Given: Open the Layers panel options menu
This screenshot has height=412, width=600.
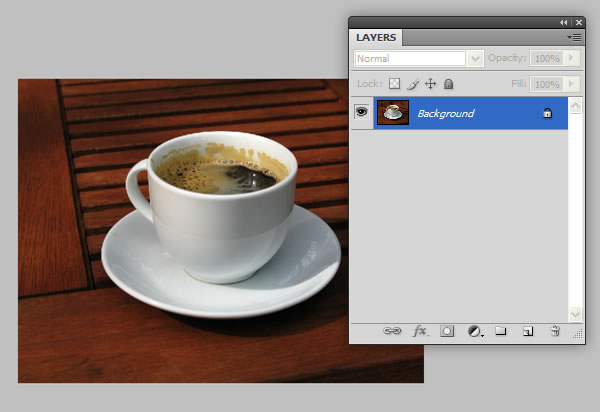Looking at the screenshot, I should coord(574,37).
